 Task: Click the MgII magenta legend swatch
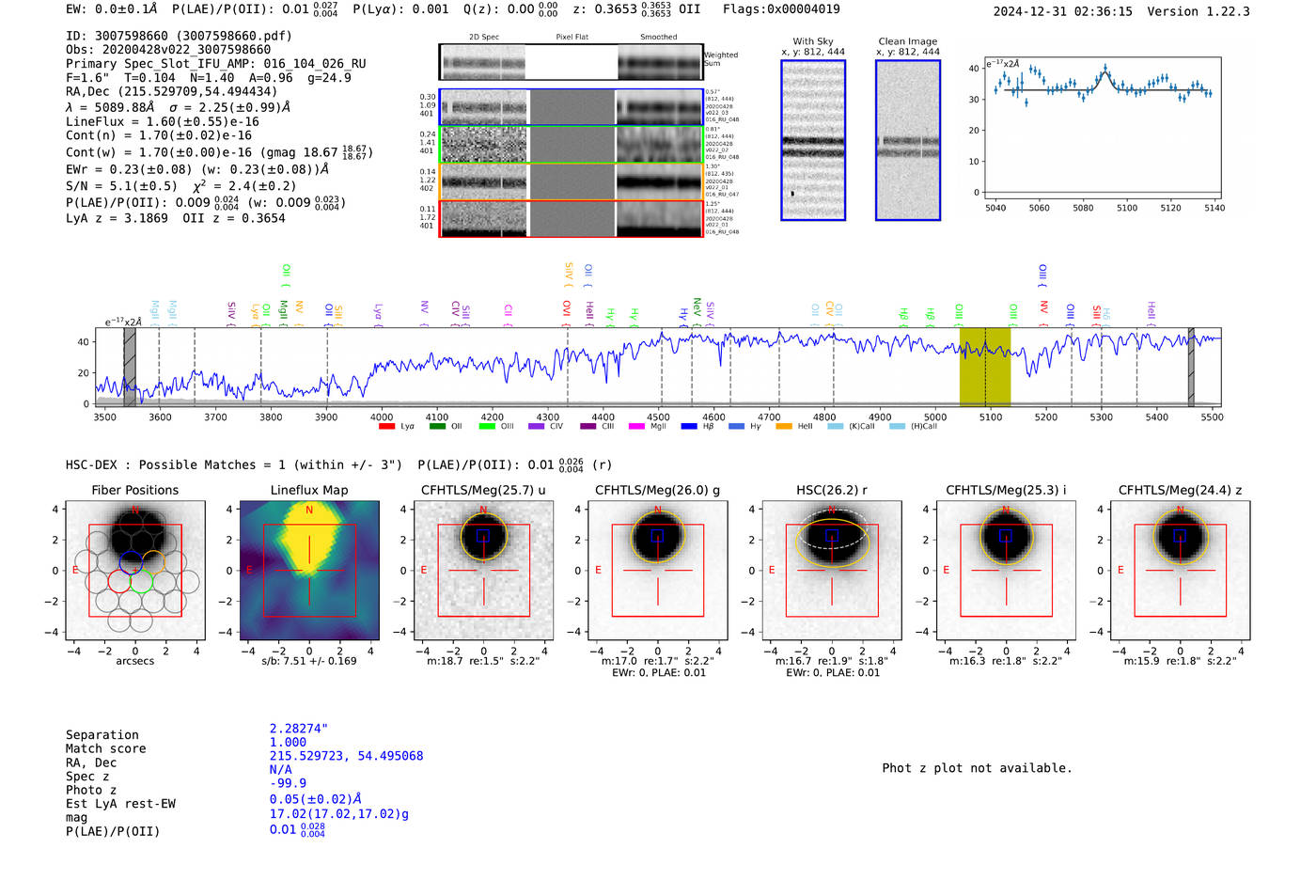[636, 427]
